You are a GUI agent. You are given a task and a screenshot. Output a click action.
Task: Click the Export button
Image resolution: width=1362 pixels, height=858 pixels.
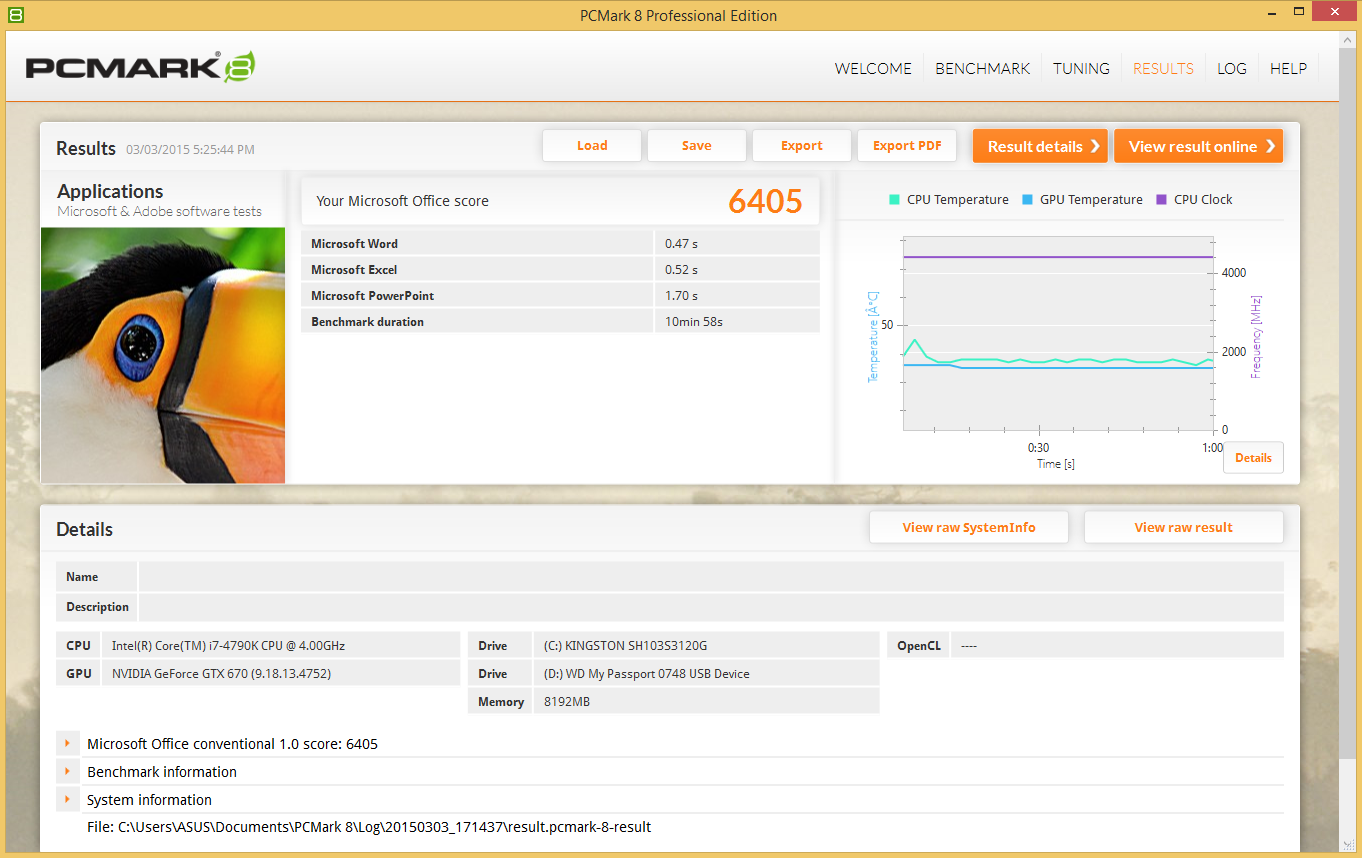click(802, 146)
